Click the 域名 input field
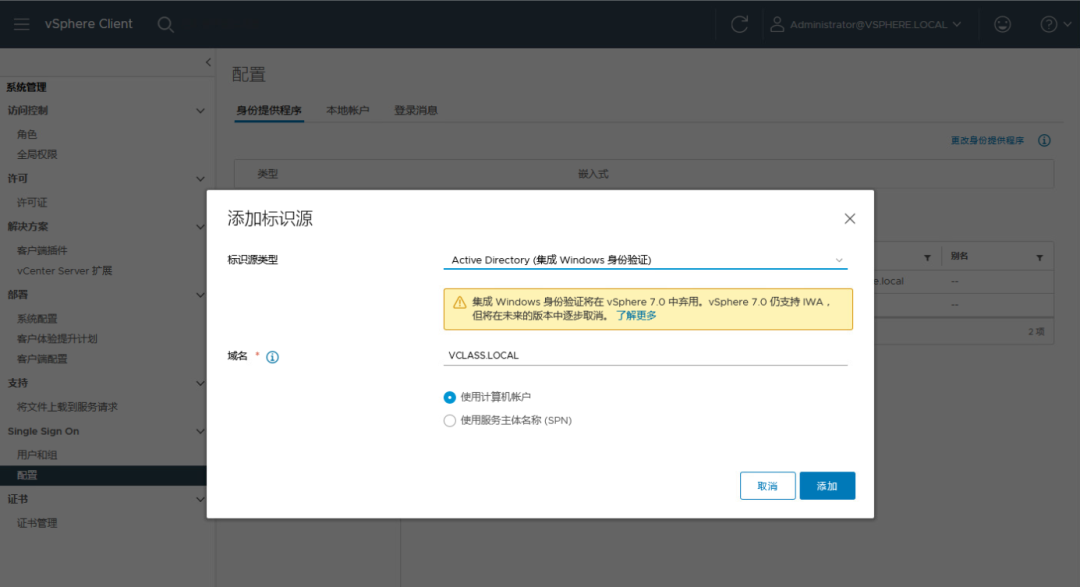The image size is (1080, 587). (x=645, y=356)
